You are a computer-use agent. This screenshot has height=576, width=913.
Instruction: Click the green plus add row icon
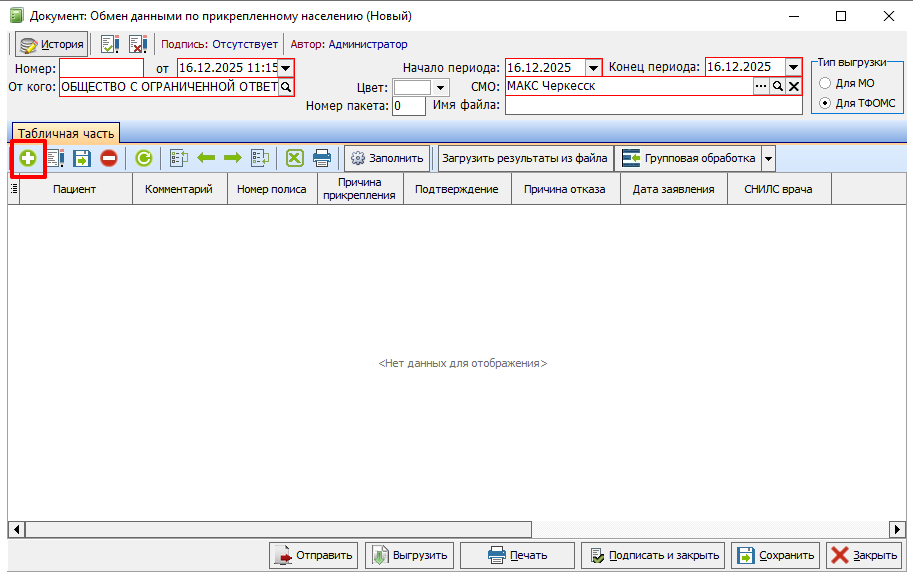(27, 158)
